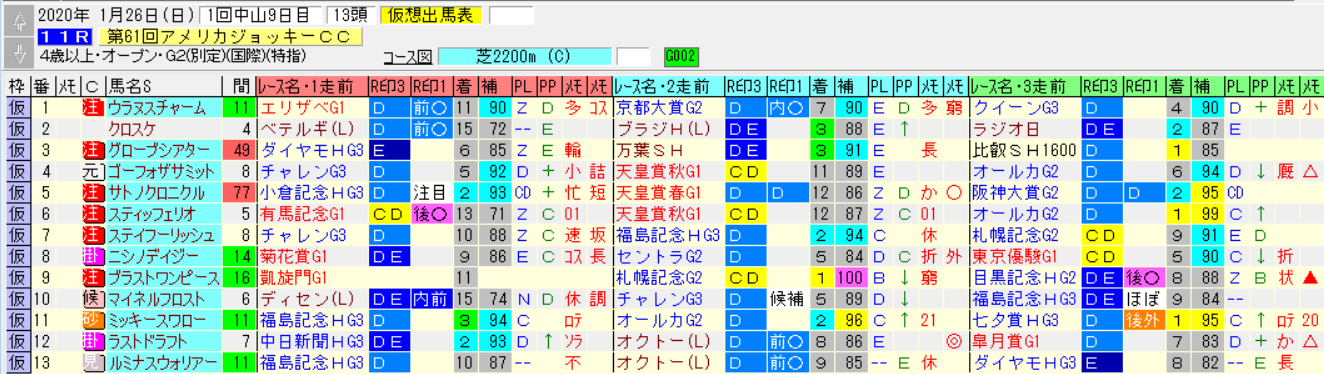Click the 掛 mark beside ニシノデイジー
This screenshot has width=1324, height=374.
pos(94,256)
